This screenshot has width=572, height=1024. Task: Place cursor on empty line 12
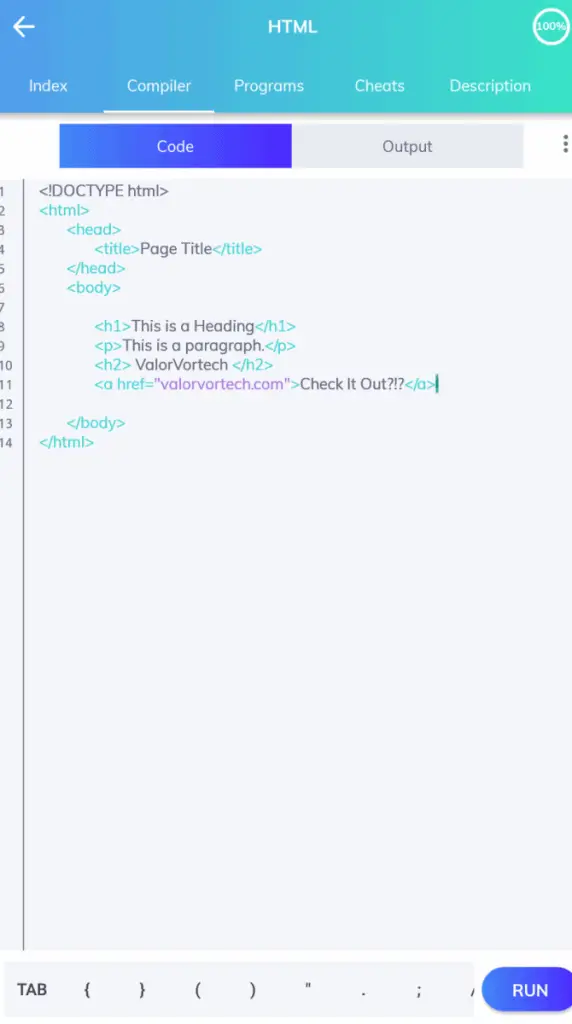(x=298, y=404)
